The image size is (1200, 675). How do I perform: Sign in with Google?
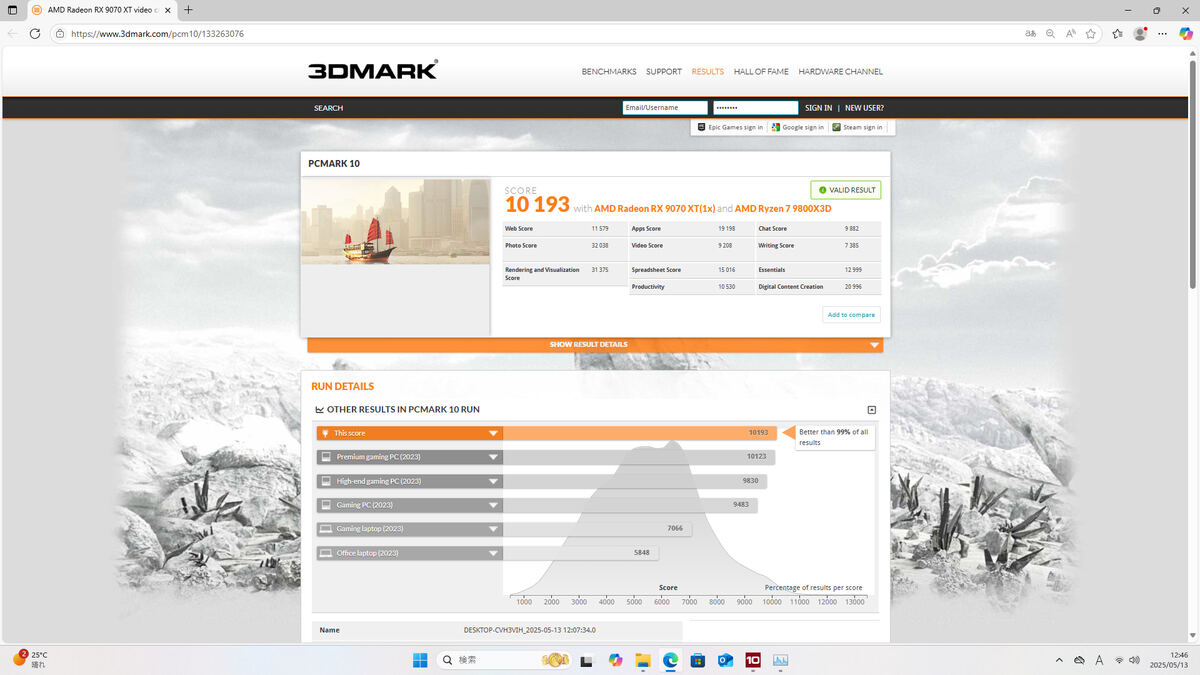tap(797, 127)
